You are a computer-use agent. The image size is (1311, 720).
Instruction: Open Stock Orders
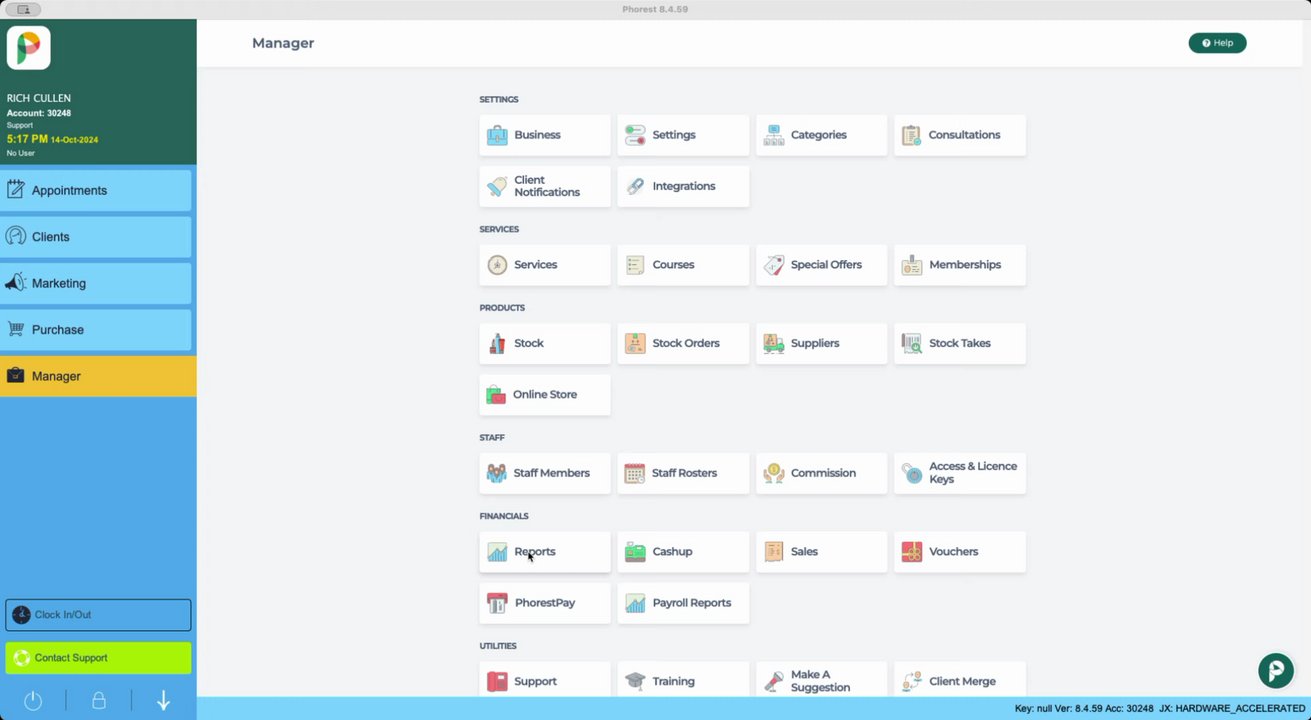point(683,343)
